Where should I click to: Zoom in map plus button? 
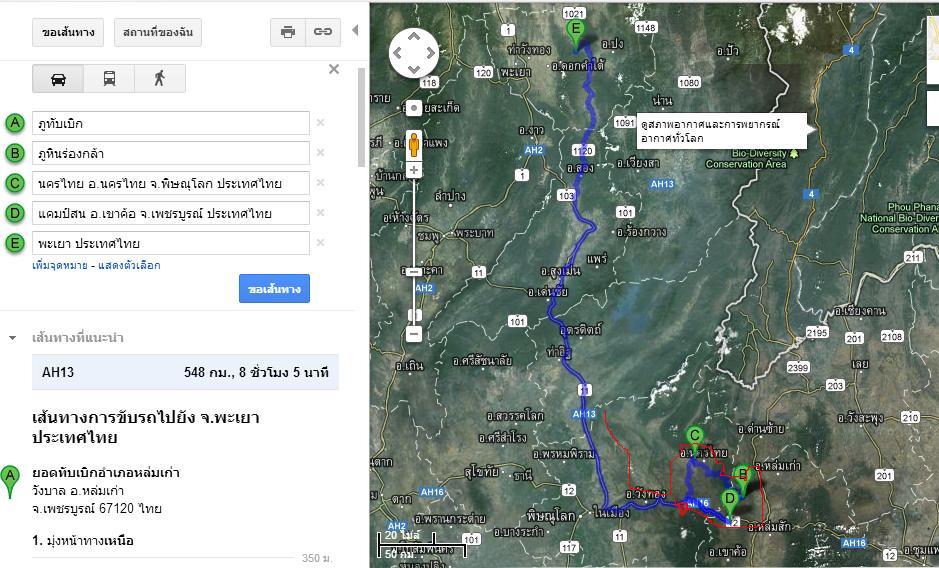(x=414, y=171)
